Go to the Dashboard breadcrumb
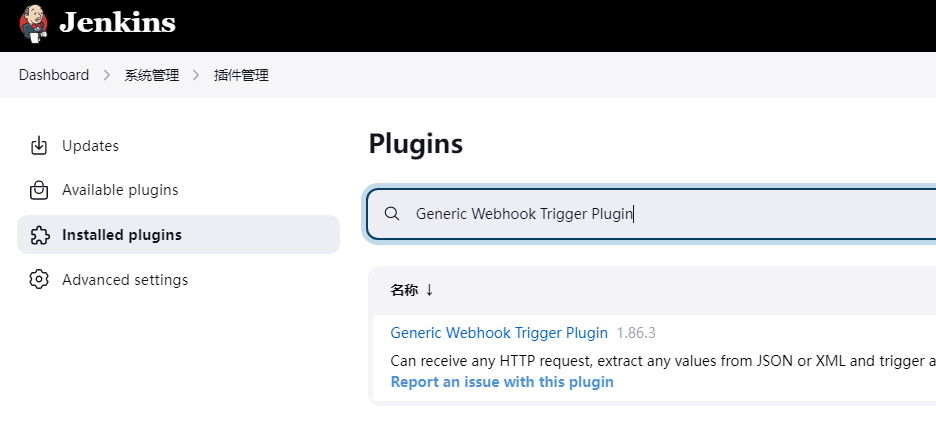Image resolution: width=936 pixels, height=425 pixels. [54, 75]
